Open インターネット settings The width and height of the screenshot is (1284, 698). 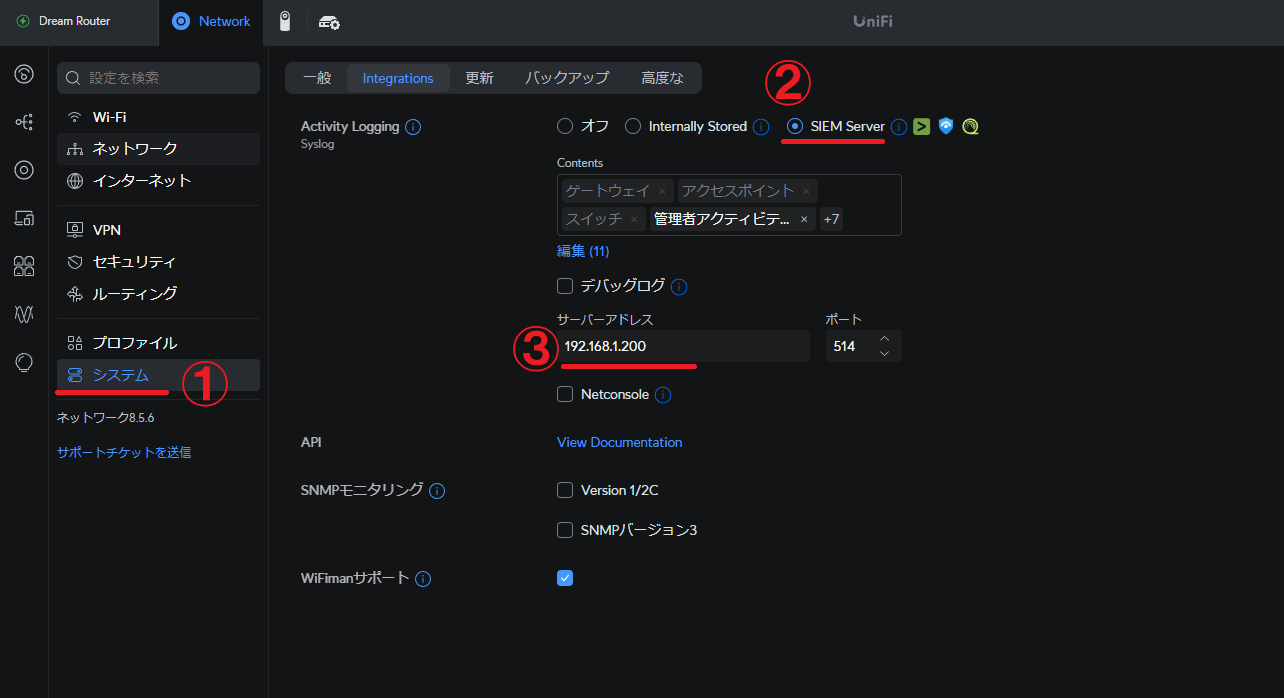coord(158,181)
